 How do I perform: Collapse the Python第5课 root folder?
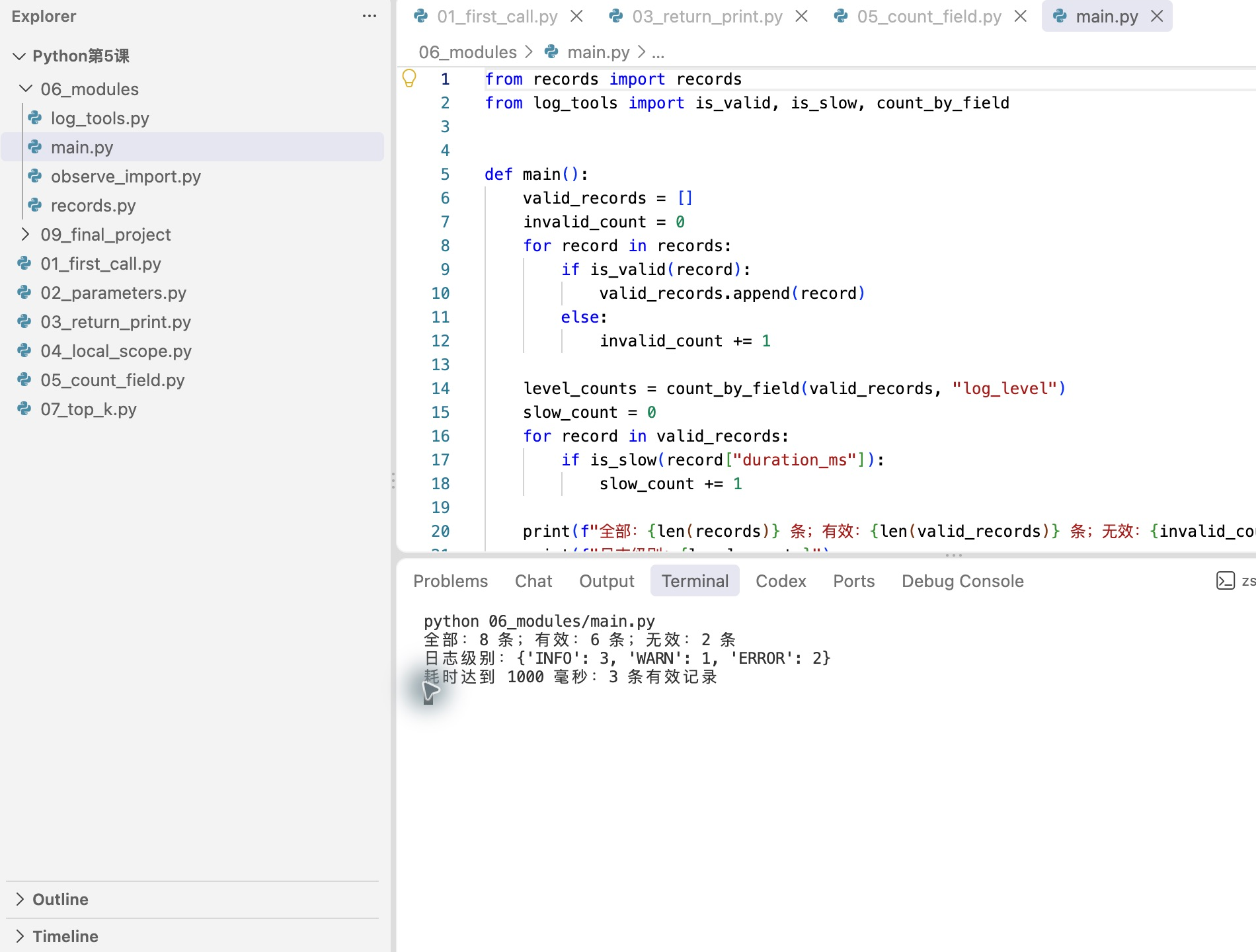point(19,56)
